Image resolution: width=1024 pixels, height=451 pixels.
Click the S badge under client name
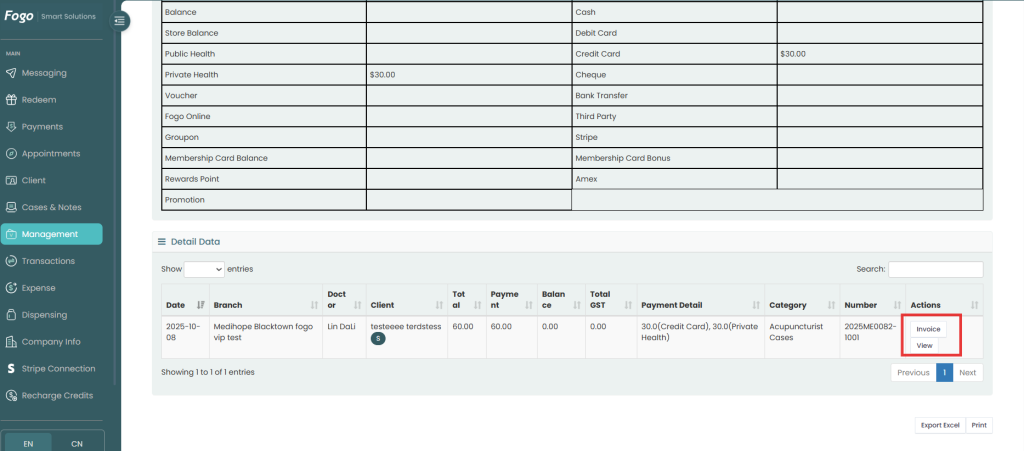pos(378,339)
